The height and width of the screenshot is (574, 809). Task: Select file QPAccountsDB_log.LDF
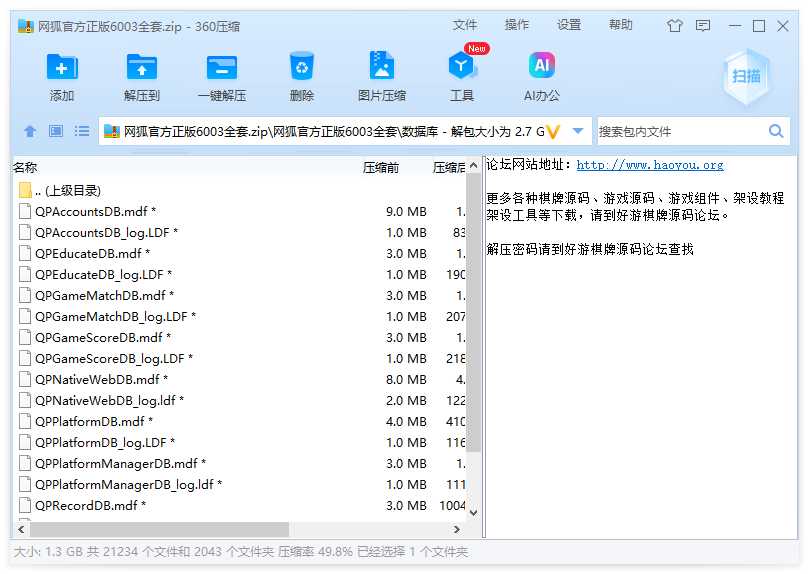239,233
